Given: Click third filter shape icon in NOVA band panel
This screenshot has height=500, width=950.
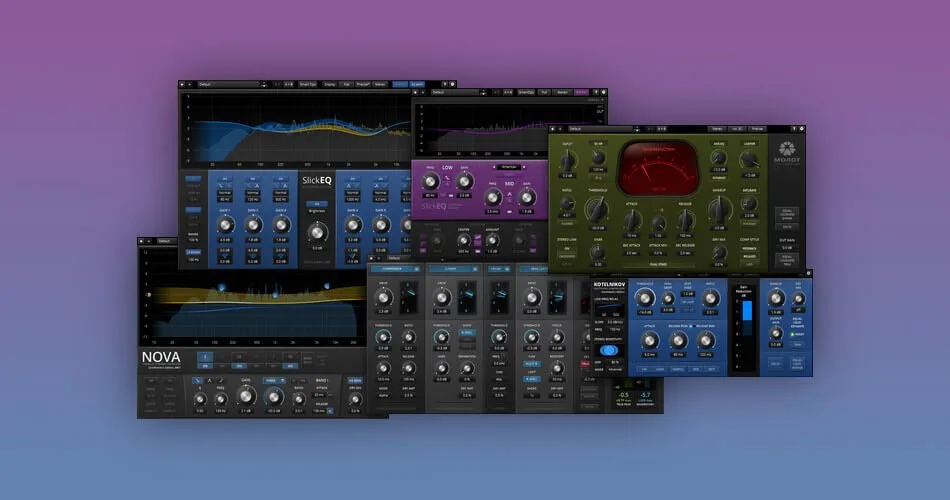Looking at the screenshot, I should pos(221,381).
